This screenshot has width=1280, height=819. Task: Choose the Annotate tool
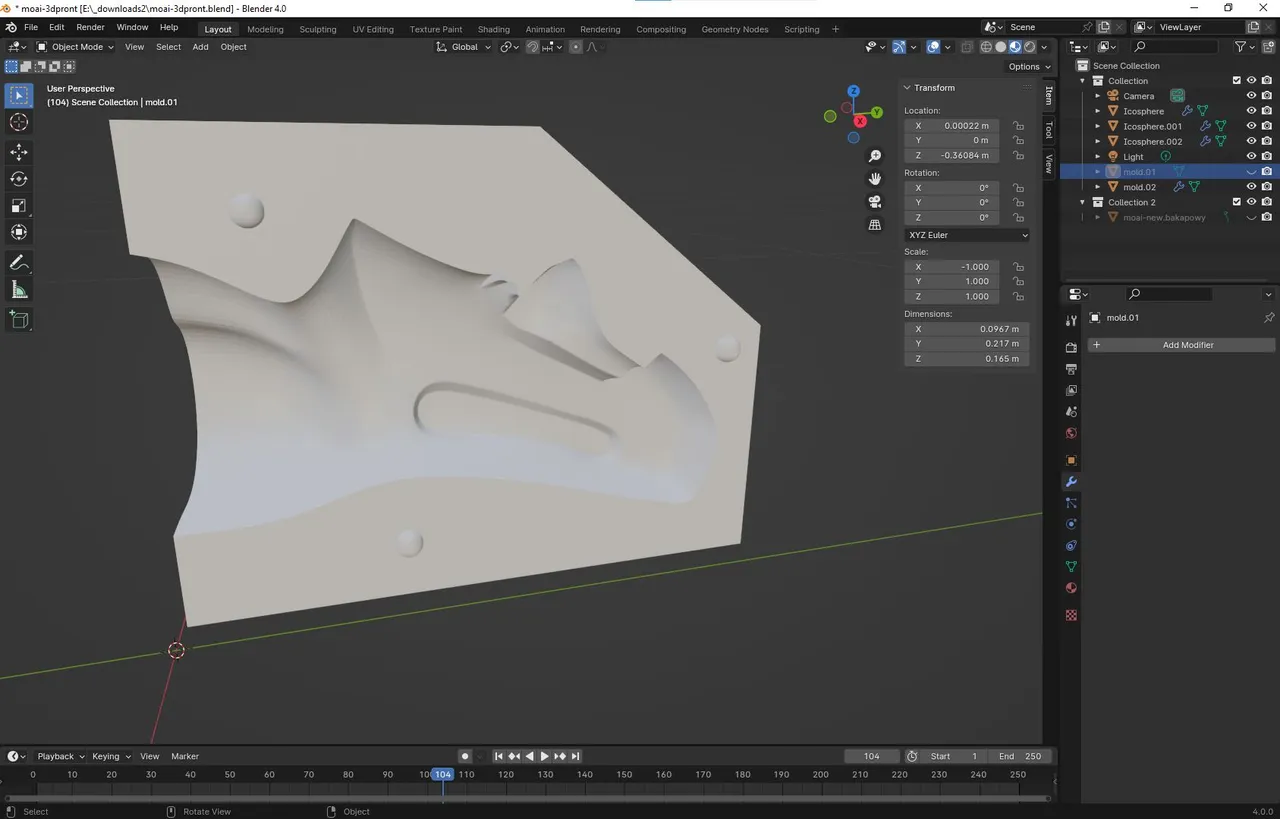(x=19, y=263)
